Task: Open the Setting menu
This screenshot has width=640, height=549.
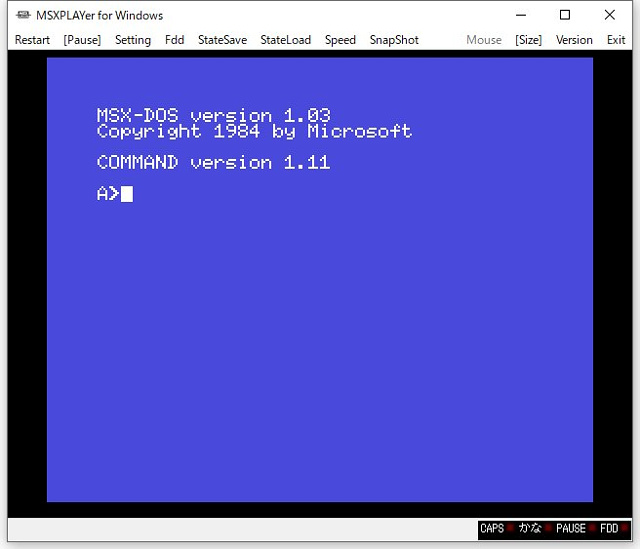Action: (133, 40)
